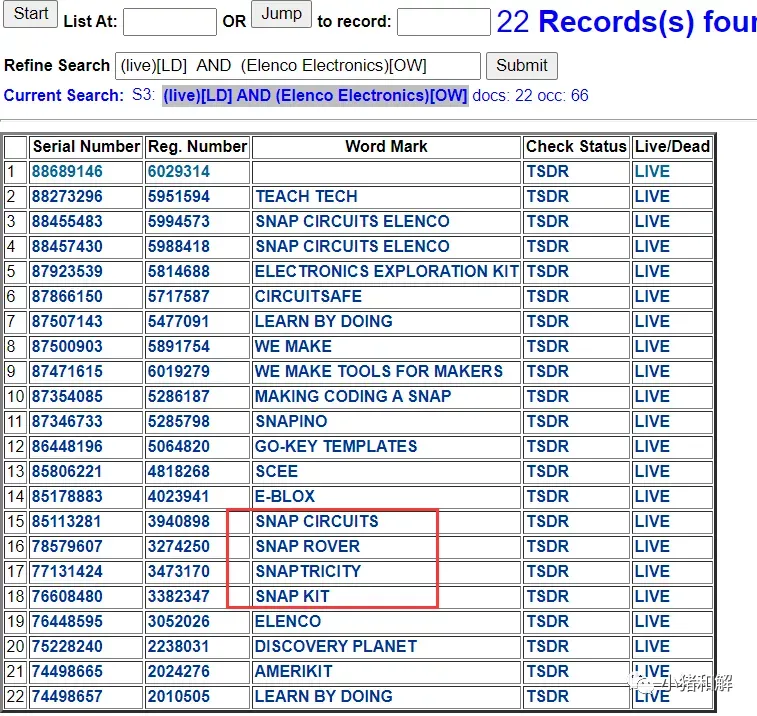Click LIVE status for WE MAKE row
This screenshot has height=716, width=757.
click(652, 347)
